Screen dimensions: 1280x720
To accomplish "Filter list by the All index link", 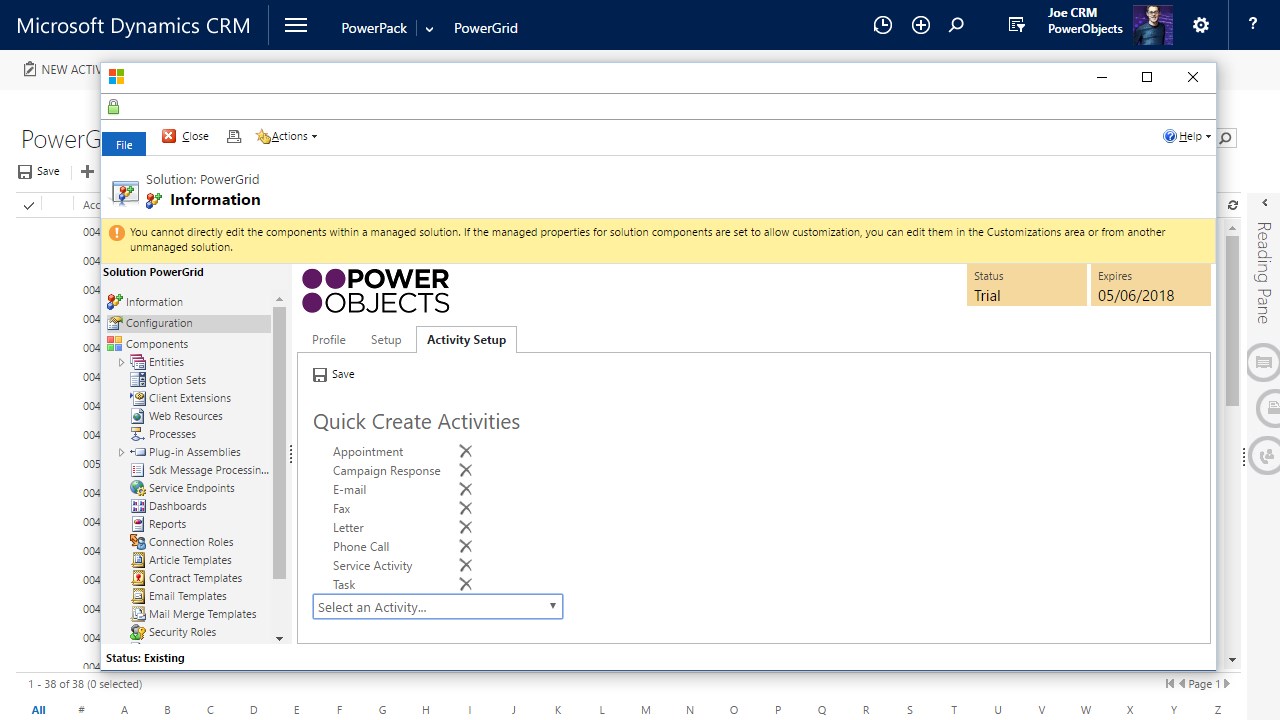I will click(38, 710).
